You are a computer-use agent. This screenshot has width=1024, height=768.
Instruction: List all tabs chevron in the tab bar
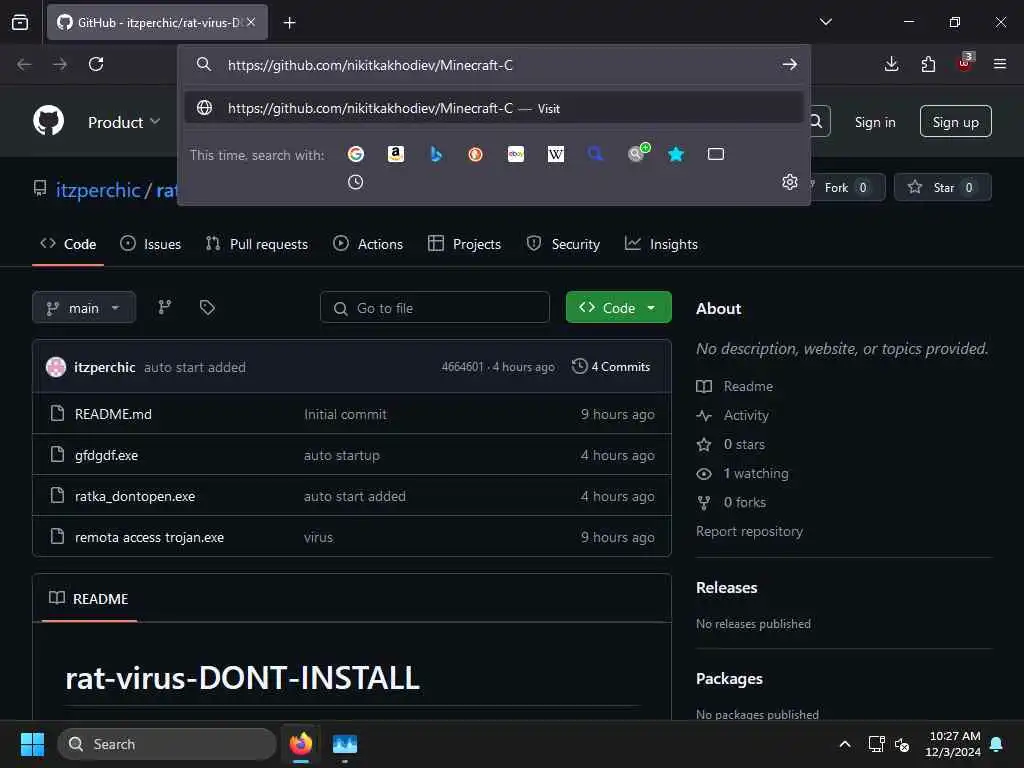tap(825, 22)
